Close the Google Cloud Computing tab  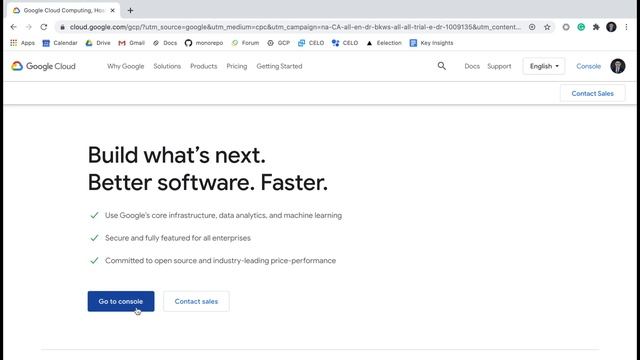click(113, 11)
